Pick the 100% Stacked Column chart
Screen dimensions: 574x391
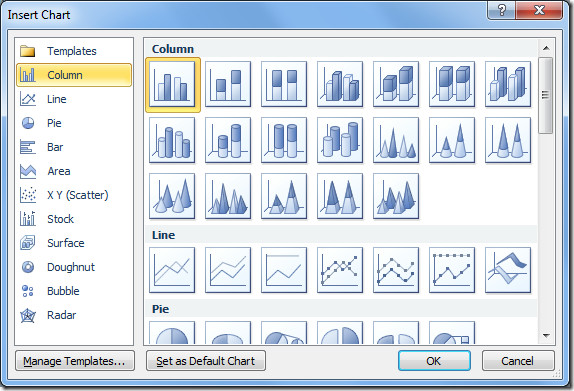pos(284,85)
